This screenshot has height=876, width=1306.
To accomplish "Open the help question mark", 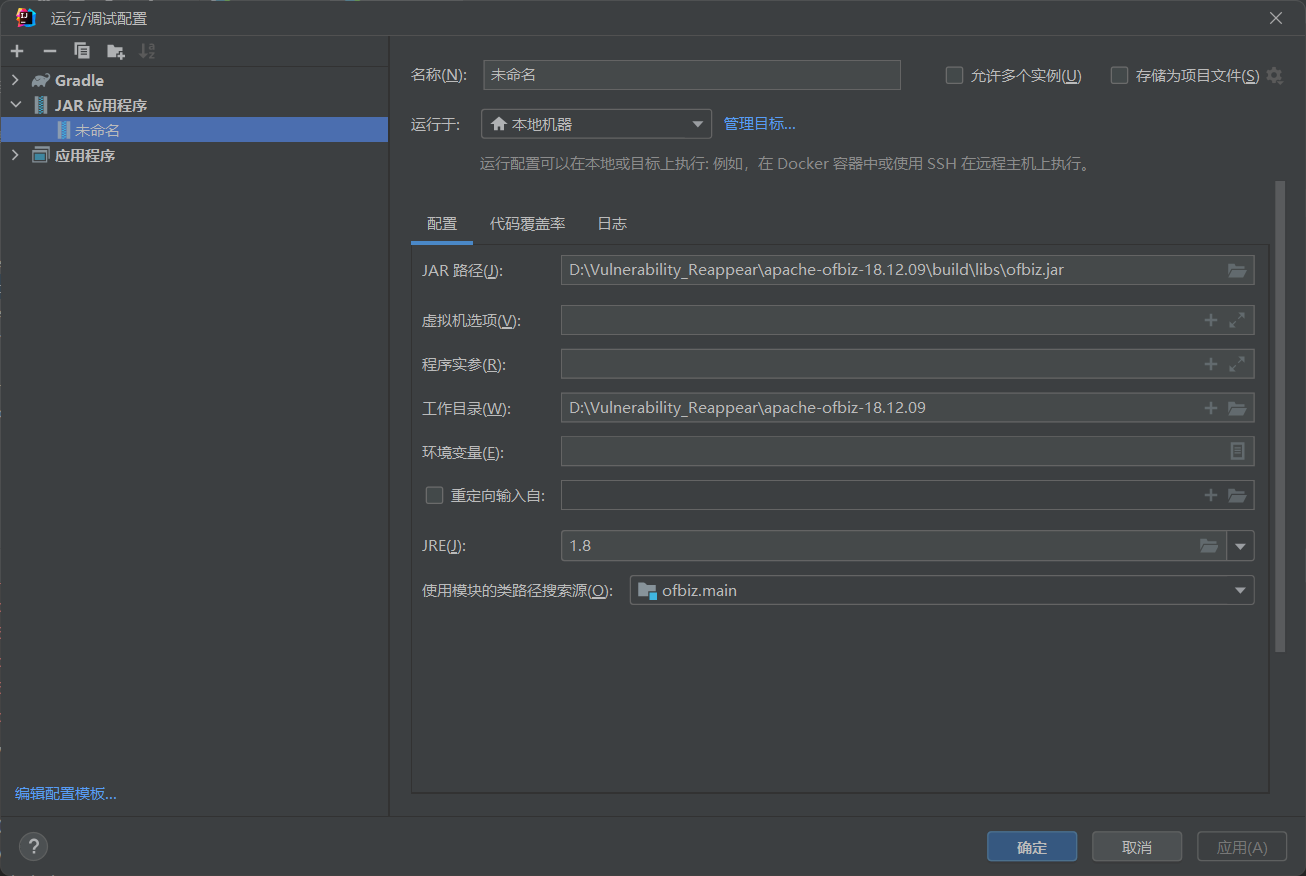I will pyautogui.click(x=33, y=847).
